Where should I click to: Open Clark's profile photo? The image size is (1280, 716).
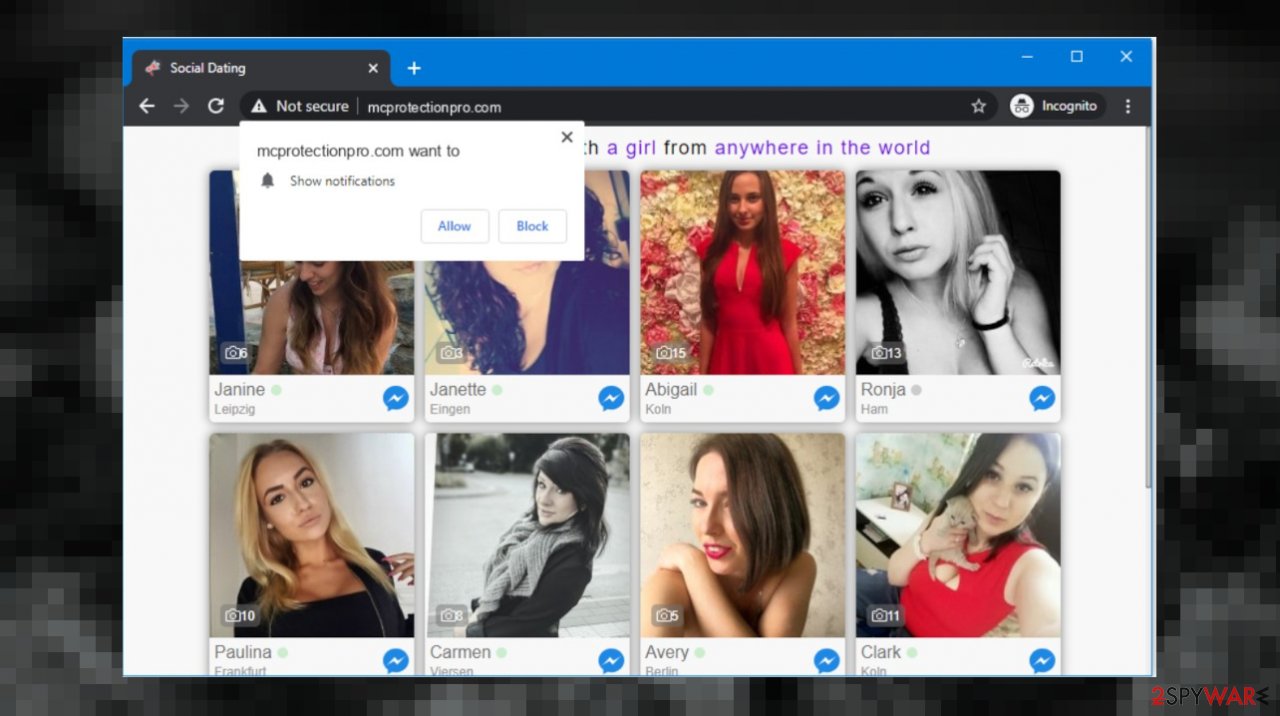click(x=958, y=535)
